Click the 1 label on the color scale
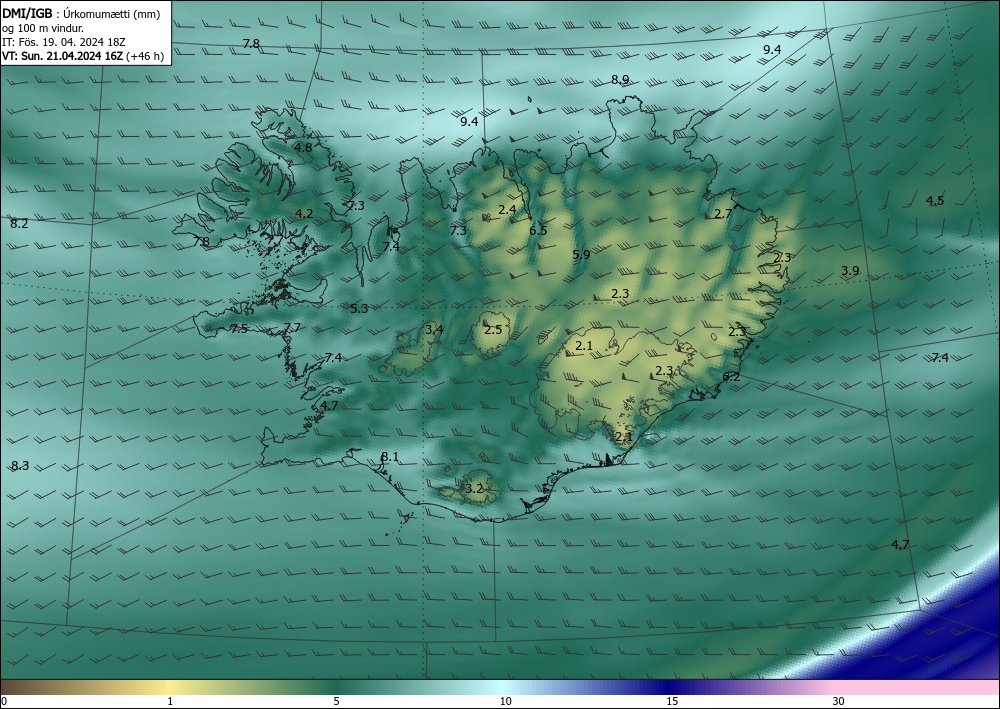This screenshot has height=709, width=1000. [170, 701]
